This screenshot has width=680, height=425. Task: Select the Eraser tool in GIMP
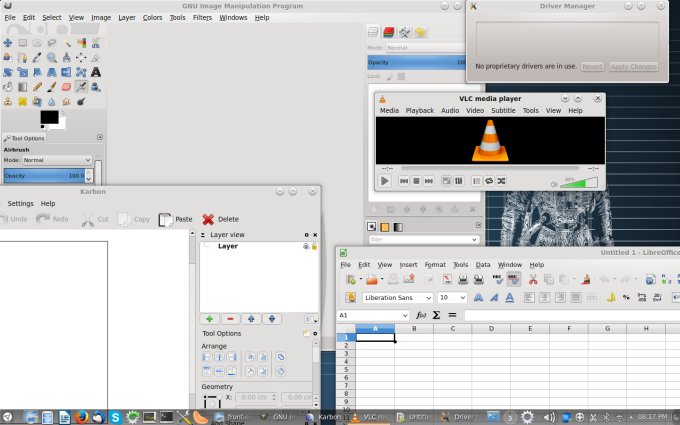click(x=66, y=87)
